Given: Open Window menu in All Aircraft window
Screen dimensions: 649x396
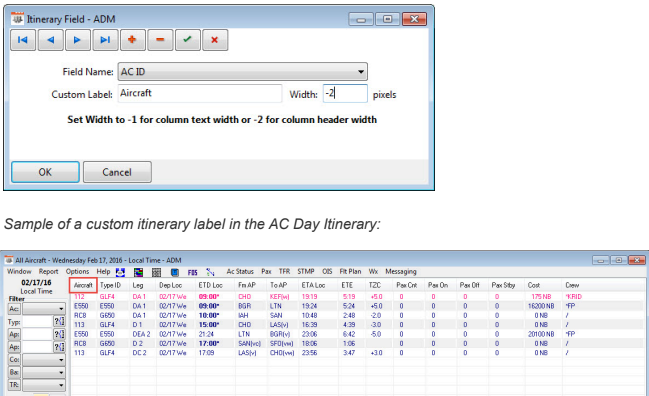Looking at the screenshot, I should coord(19,271).
